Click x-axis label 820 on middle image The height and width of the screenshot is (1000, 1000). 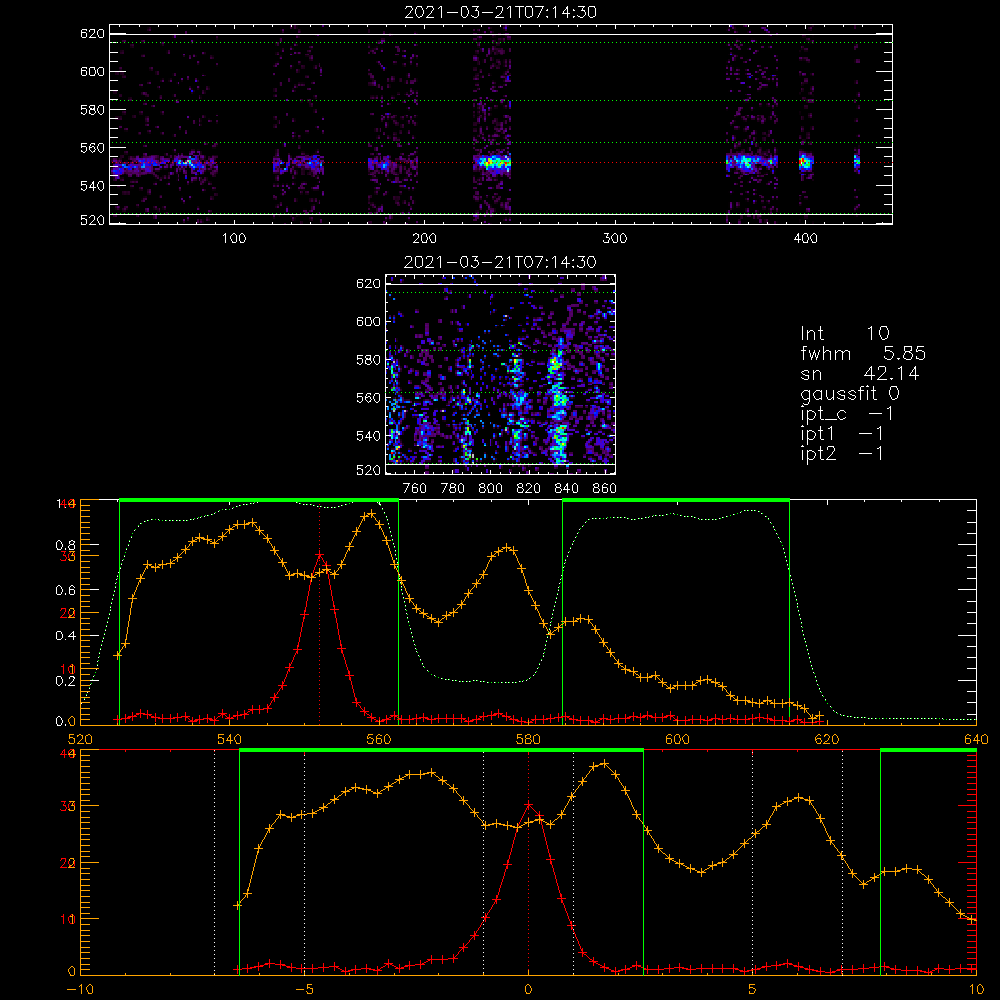(529, 489)
